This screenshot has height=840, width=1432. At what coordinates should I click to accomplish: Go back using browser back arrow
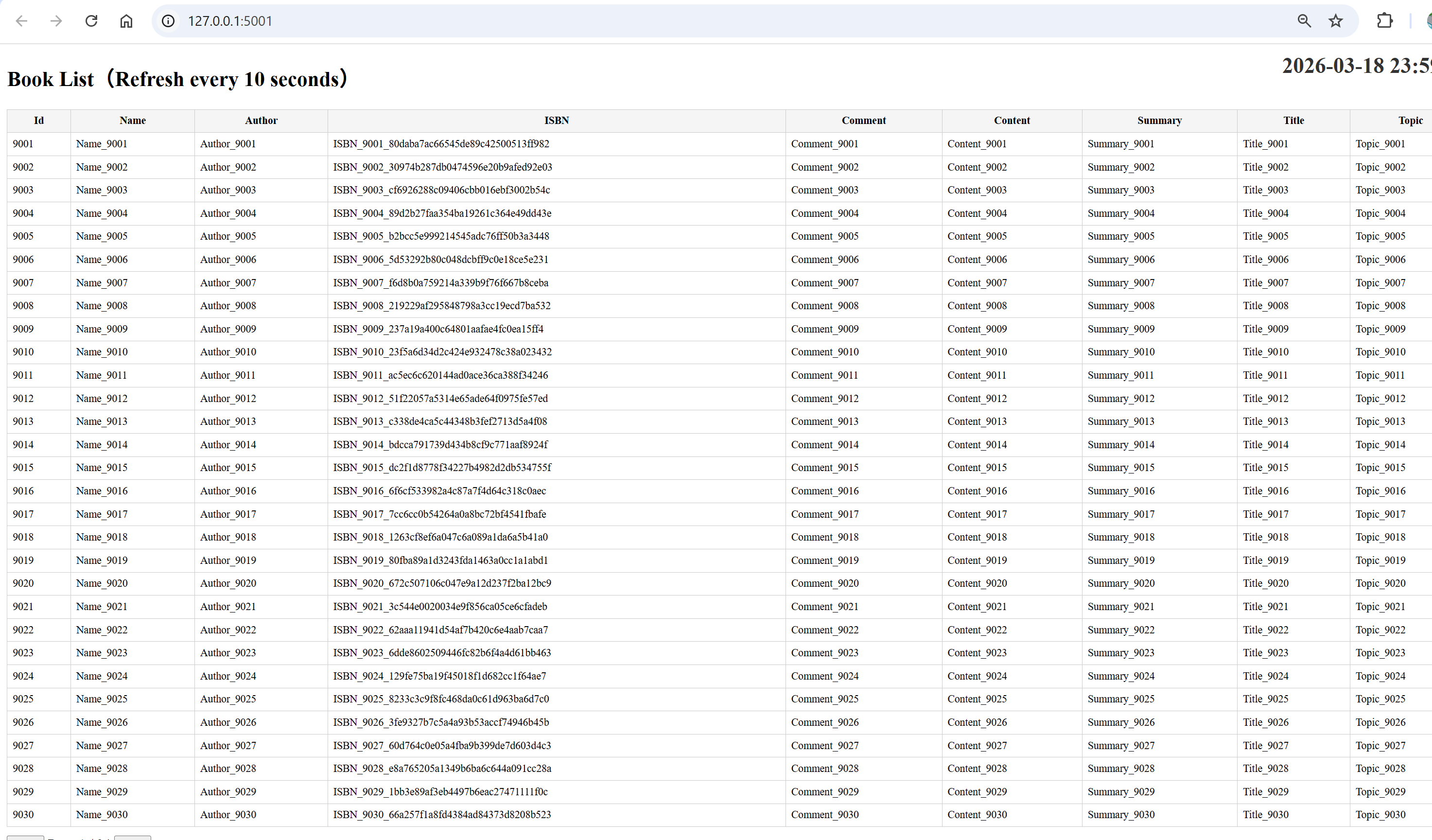21,21
